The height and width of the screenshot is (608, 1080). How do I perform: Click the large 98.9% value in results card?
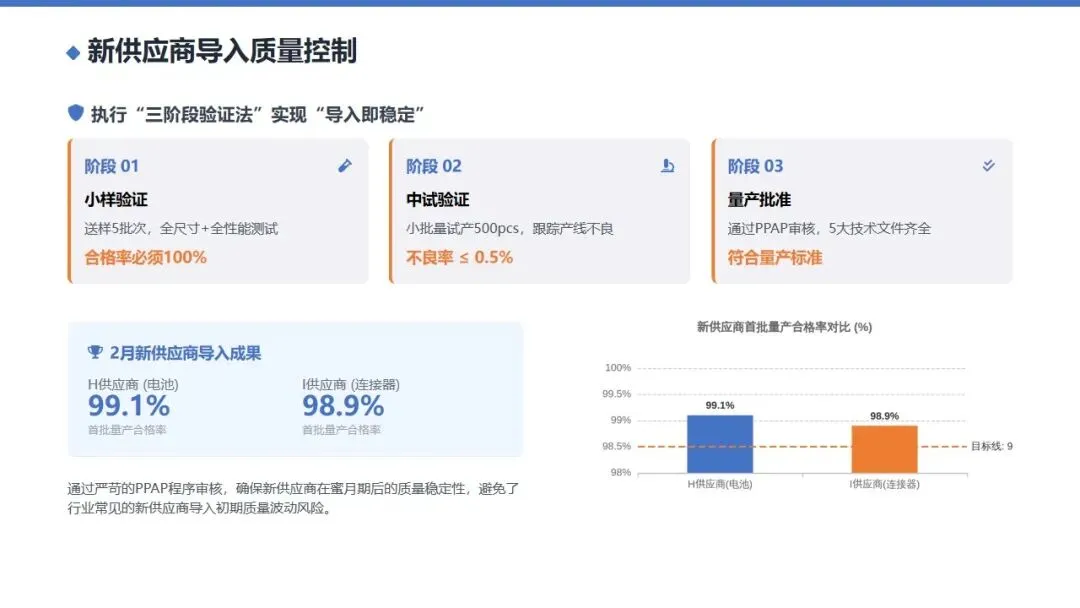343,406
